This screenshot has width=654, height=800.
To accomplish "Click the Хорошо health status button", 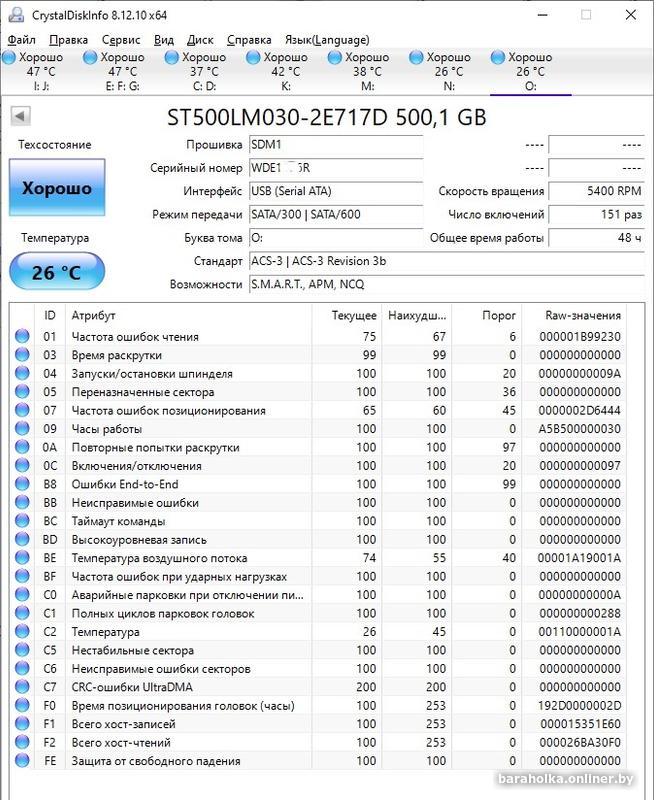I will (57, 188).
